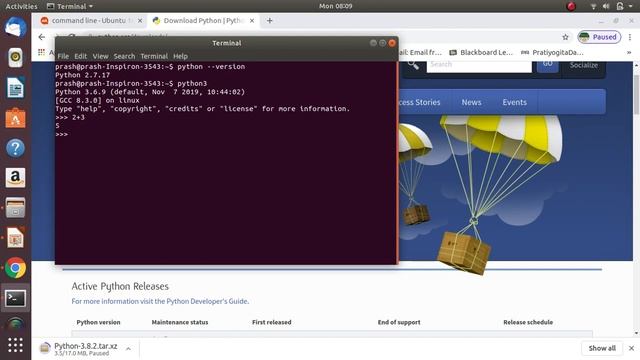Click the Paused profile sync button
Viewport: 640px width, 360px height.
[599, 37]
